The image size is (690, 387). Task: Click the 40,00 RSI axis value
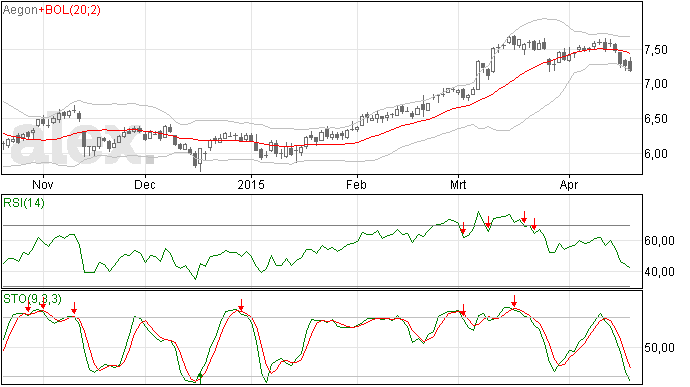(x=659, y=272)
